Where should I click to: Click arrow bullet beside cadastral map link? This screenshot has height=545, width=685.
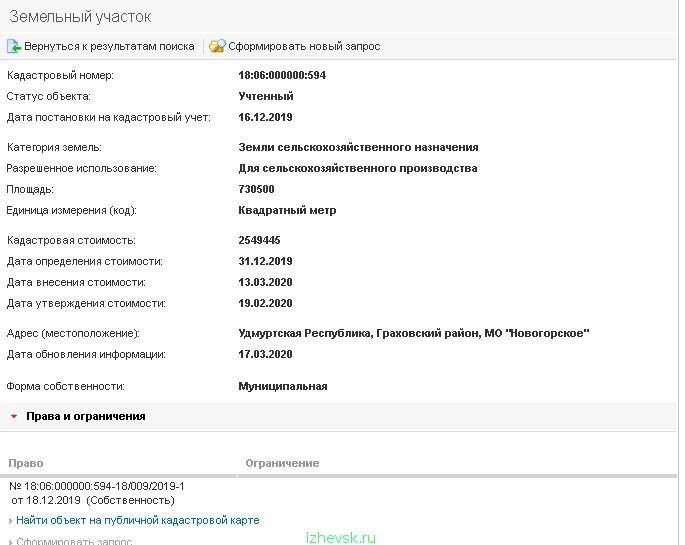pyautogui.click(x=10, y=521)
